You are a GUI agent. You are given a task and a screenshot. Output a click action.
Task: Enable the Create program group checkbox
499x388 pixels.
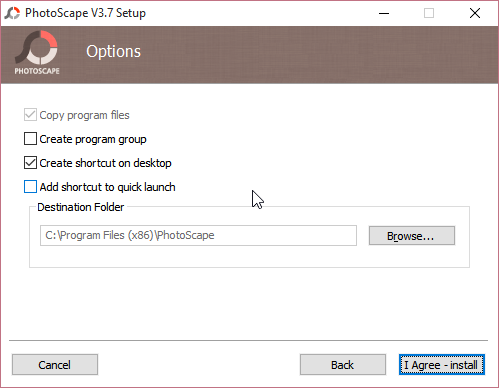tap(30, 139)
